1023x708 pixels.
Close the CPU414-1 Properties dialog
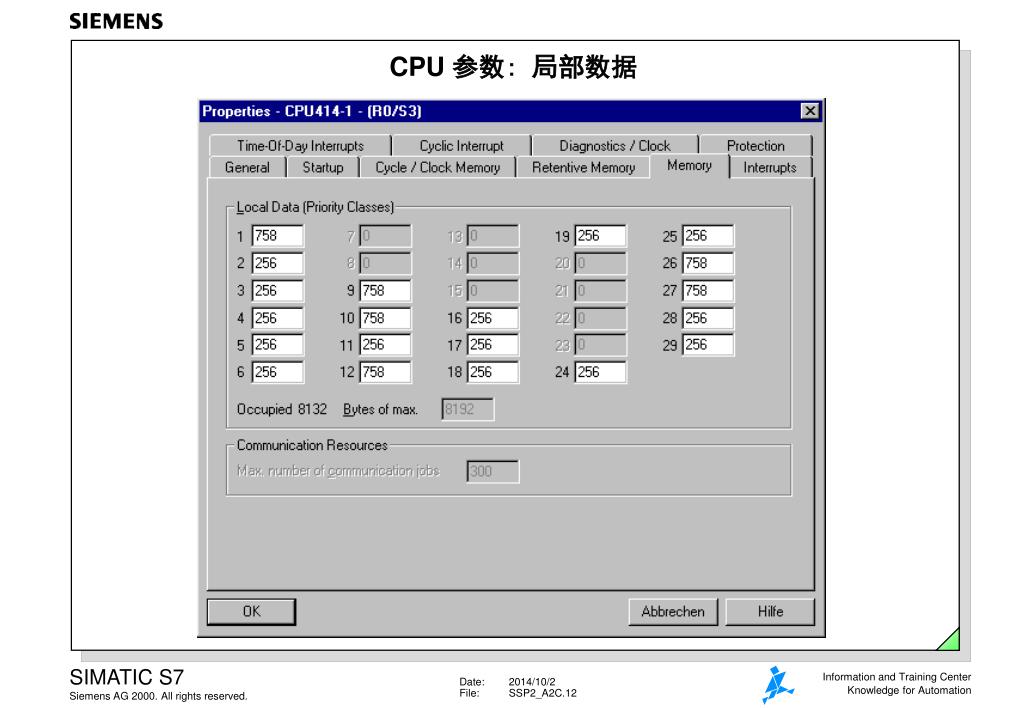(809, 111)
